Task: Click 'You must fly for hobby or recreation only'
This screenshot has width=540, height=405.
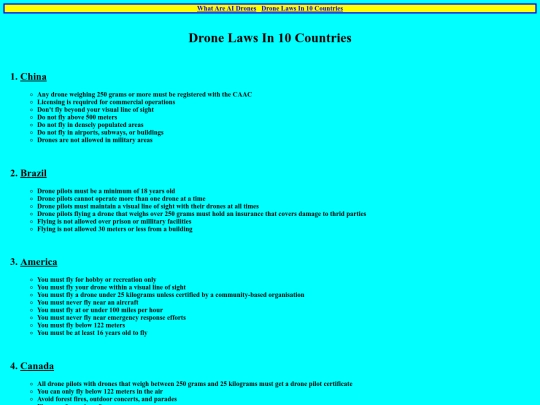Action: click(96, 279)
